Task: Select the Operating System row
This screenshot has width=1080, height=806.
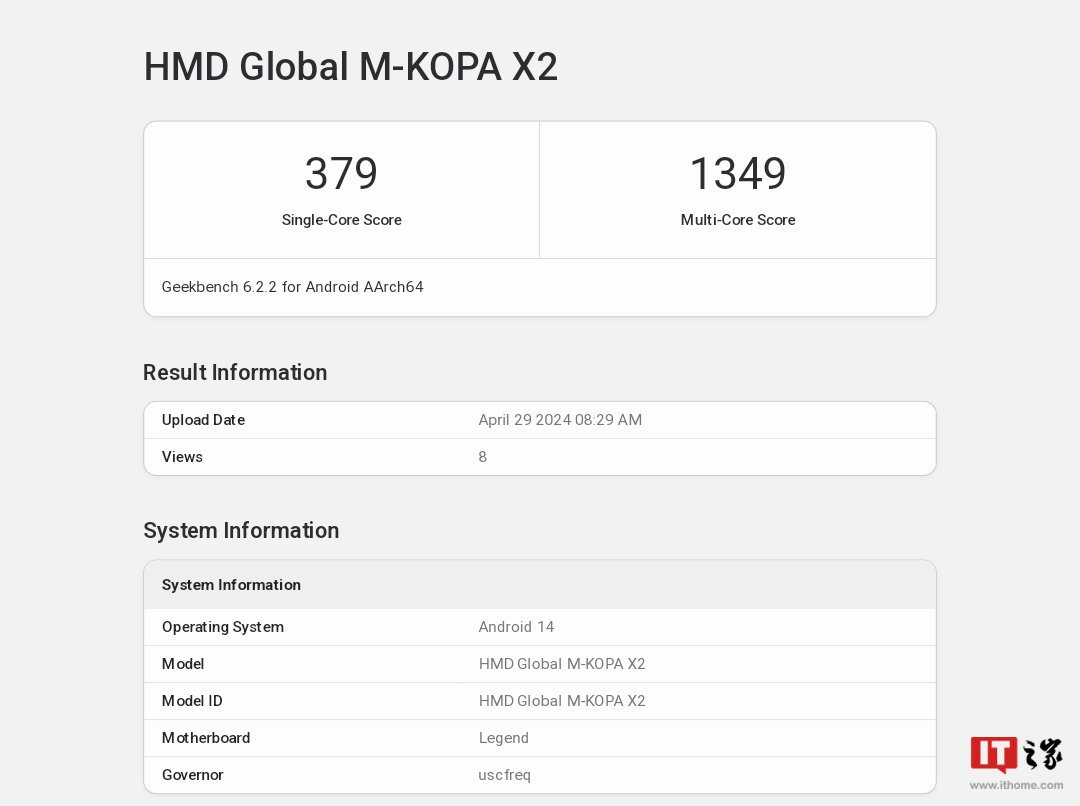Action: pyautogui.click(x=540, y=627)
